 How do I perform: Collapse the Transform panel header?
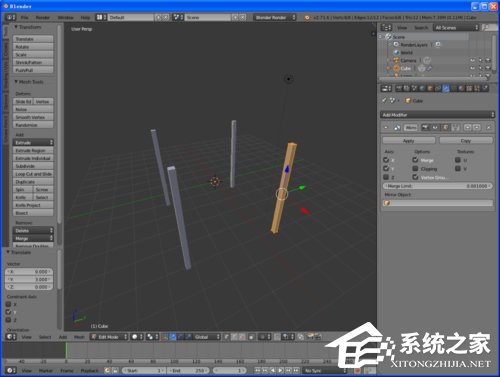point(28,27)
